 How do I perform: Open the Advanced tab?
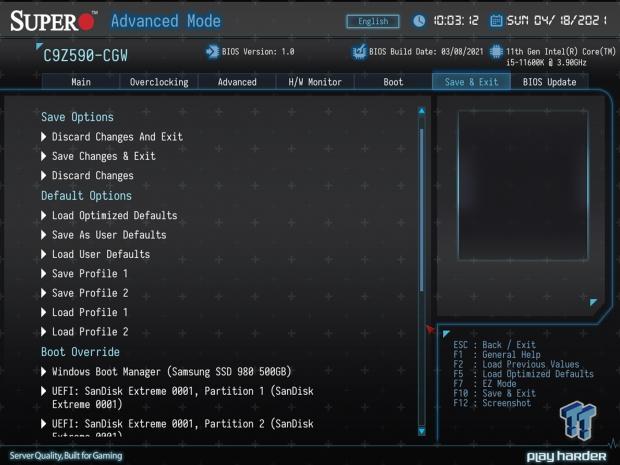[237, 82]
